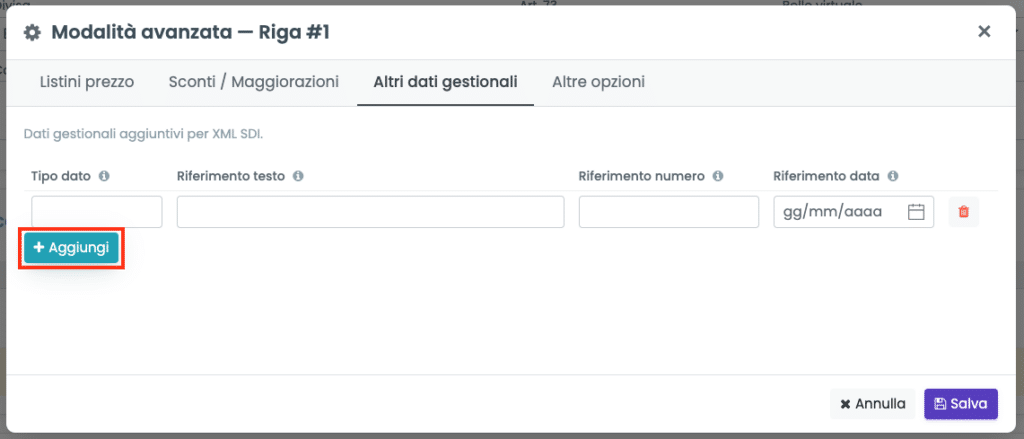1024x439 pixels.
Task: Click info icon beside Riferimento numero
Action: 718,176
